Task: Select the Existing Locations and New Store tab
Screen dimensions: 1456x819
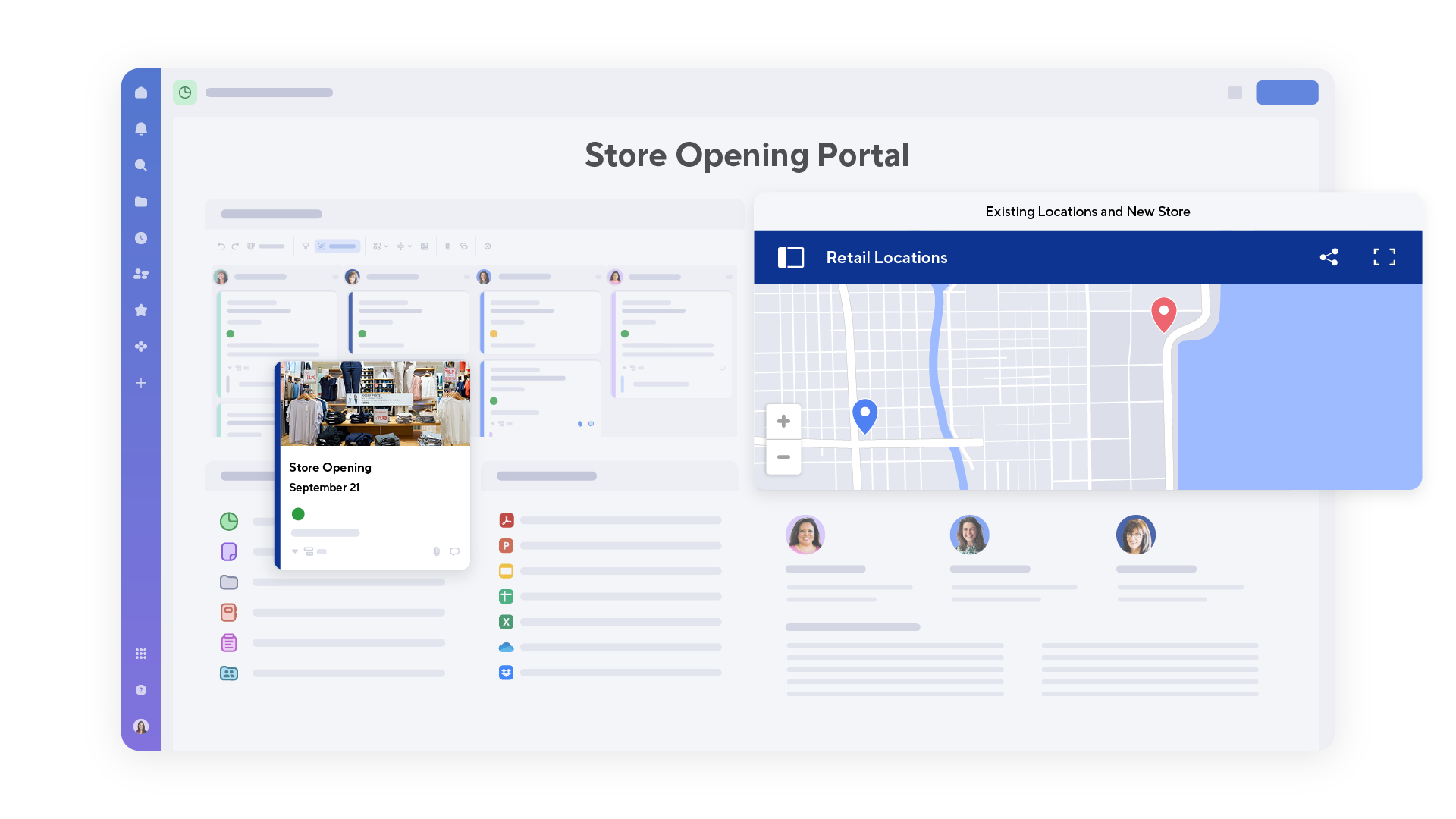Action: click(x=1087, y=212)
